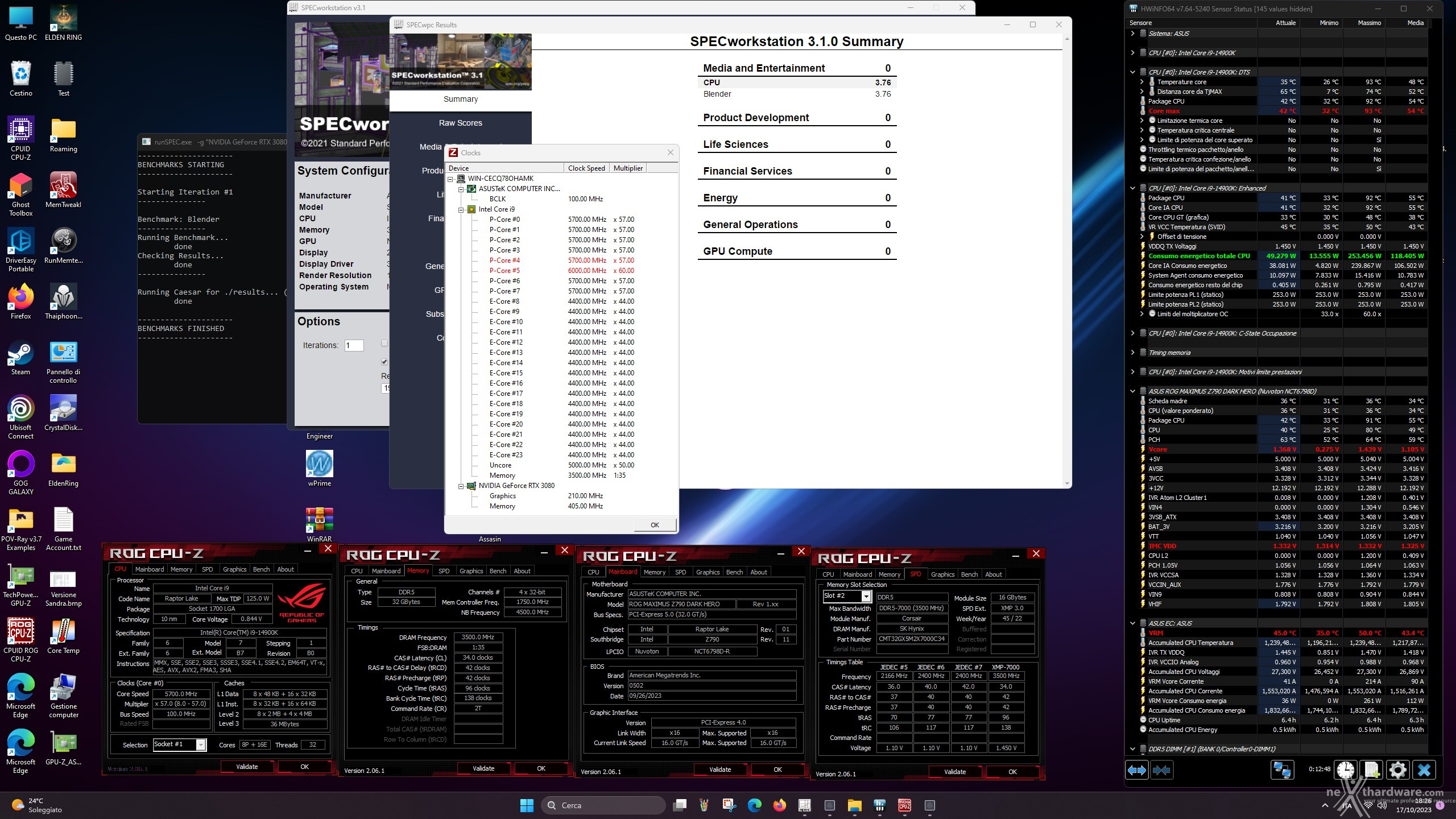Click HWiNFO blue X close sensors icon
The width and height of the screenshot is (1456, 819).
tap(1424, 770)
